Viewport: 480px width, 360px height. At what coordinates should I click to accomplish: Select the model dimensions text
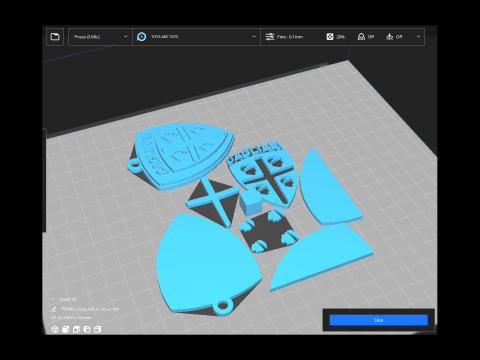tap(71, 318)
